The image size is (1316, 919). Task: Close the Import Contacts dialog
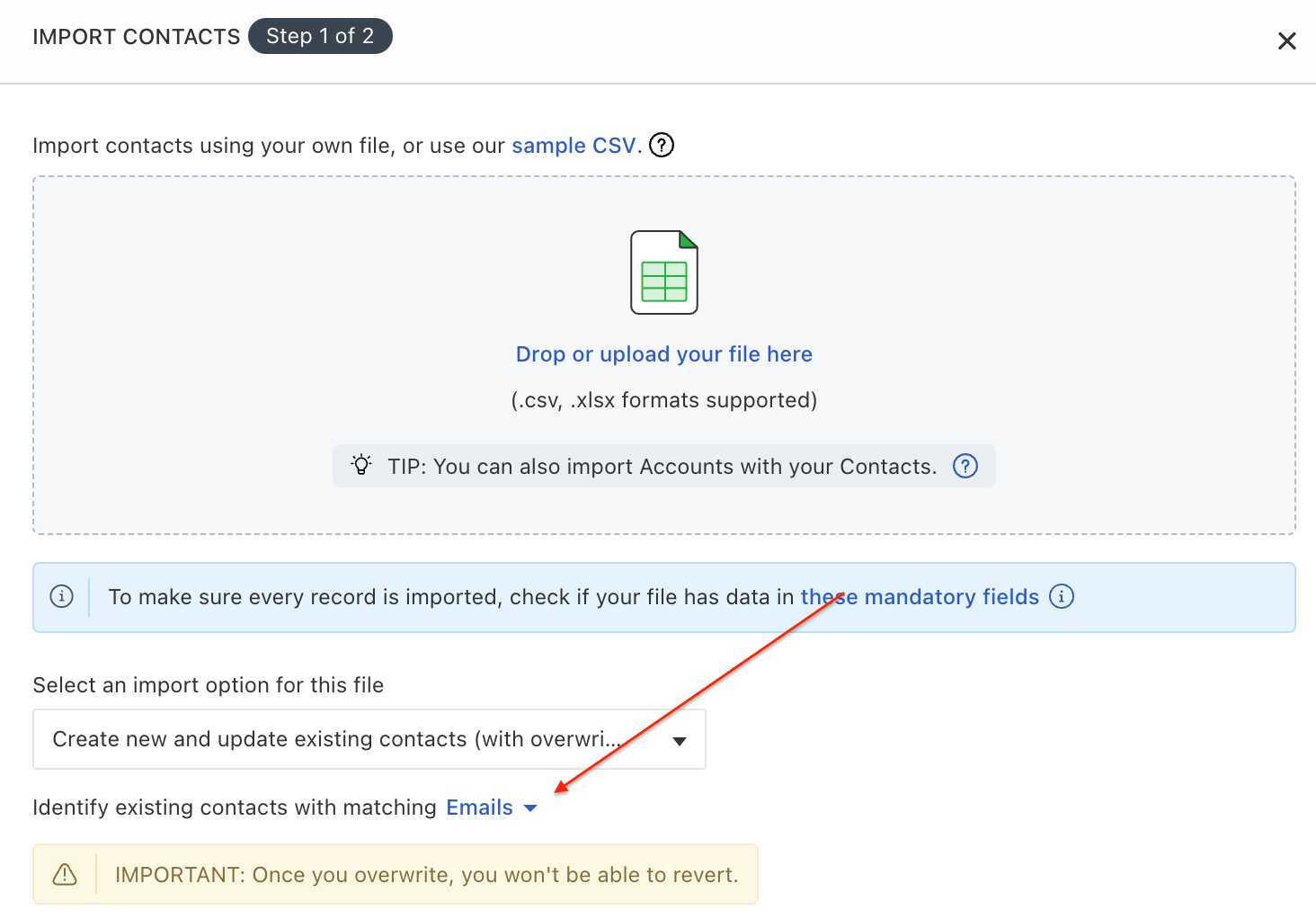(1286, 40)
